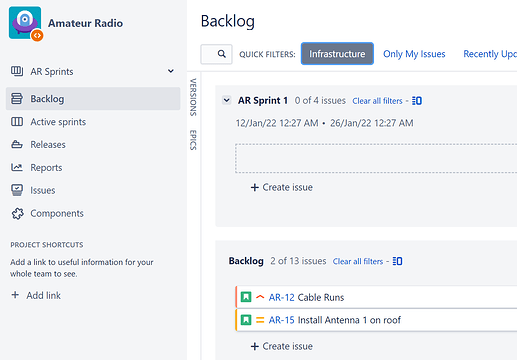The height and width of the screenshot is (360, 517).
Task: Go to Active sprints
Action: point(58,122)
